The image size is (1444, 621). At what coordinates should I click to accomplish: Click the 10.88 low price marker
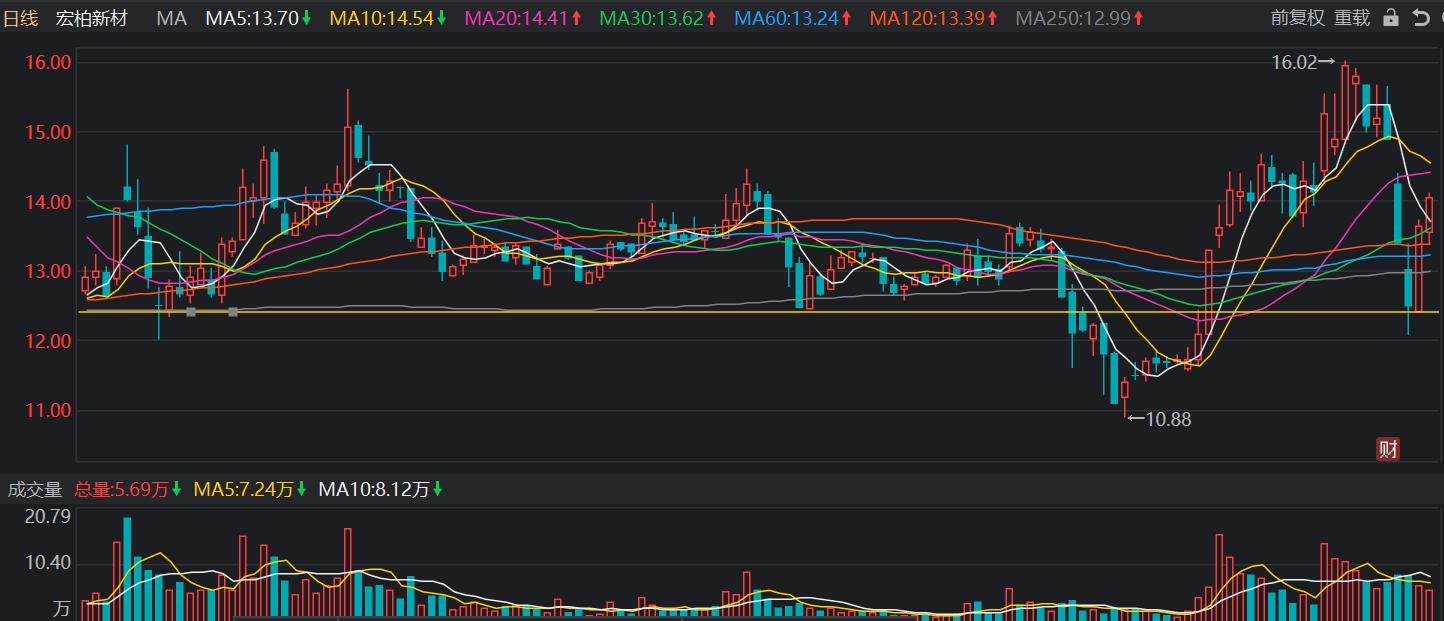coord(1160,420)
